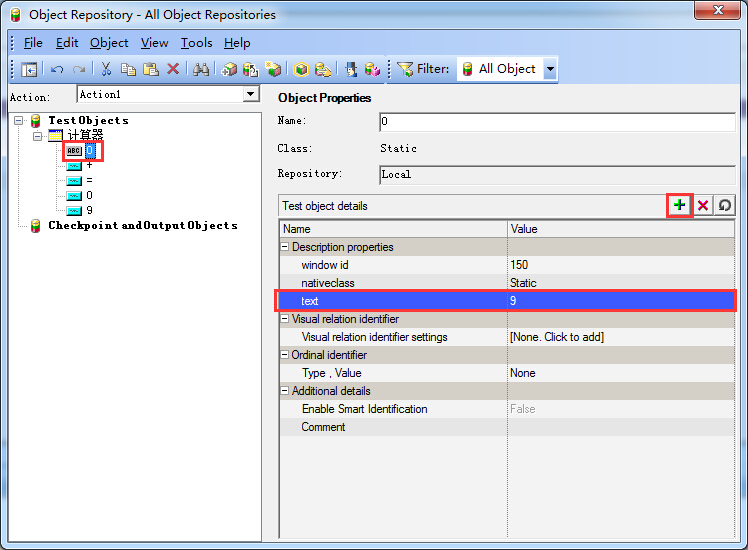Open Find and Replace binoculars icon
Viewport: 748px width, 550px height.
[201, 70]
